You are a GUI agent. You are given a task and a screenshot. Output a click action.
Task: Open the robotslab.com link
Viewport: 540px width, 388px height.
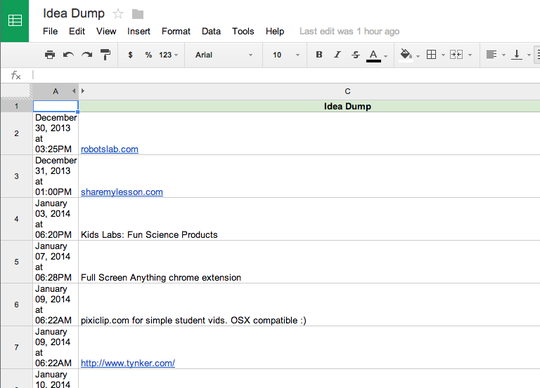pyautogui.click(x=110, y=149)
